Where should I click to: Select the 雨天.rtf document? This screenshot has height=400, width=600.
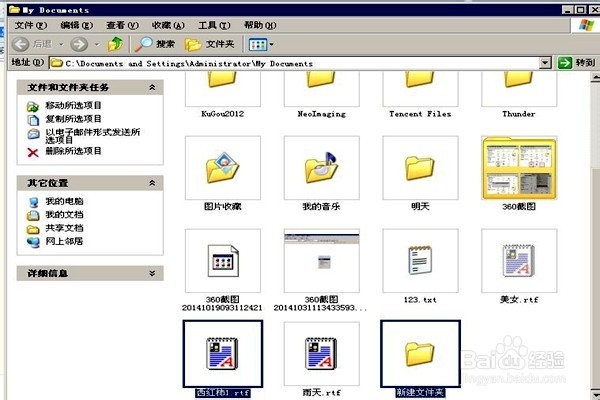tap(321, 359)
